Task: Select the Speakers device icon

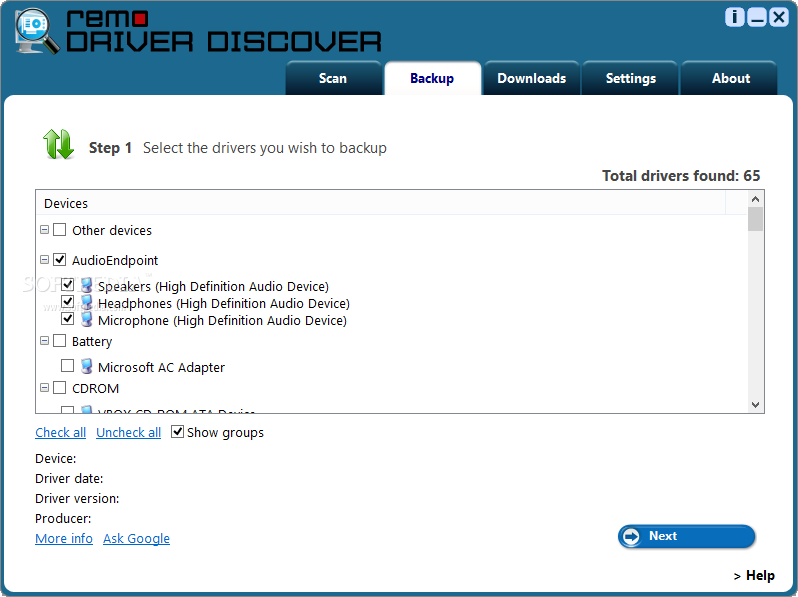Action: 87,285
